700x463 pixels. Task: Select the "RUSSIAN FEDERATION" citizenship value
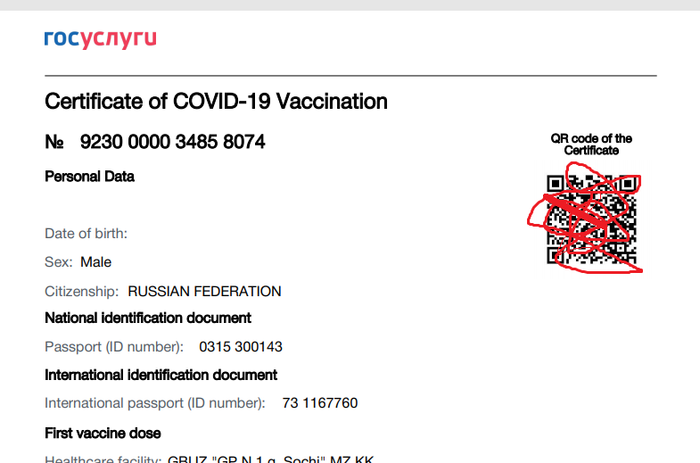(x=204, y=291)
